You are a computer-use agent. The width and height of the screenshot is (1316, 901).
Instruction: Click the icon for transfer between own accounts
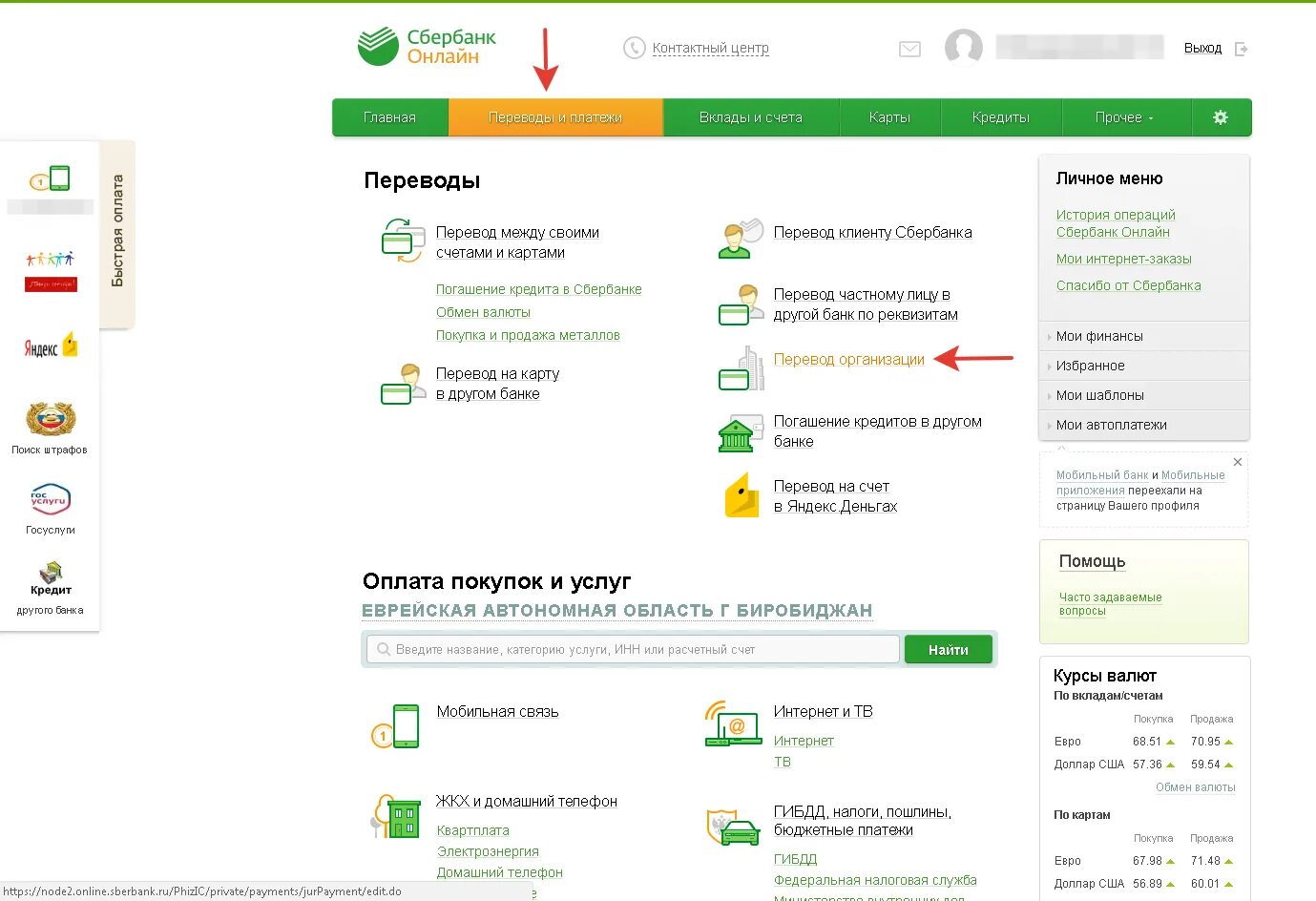(x=403, y=241)
